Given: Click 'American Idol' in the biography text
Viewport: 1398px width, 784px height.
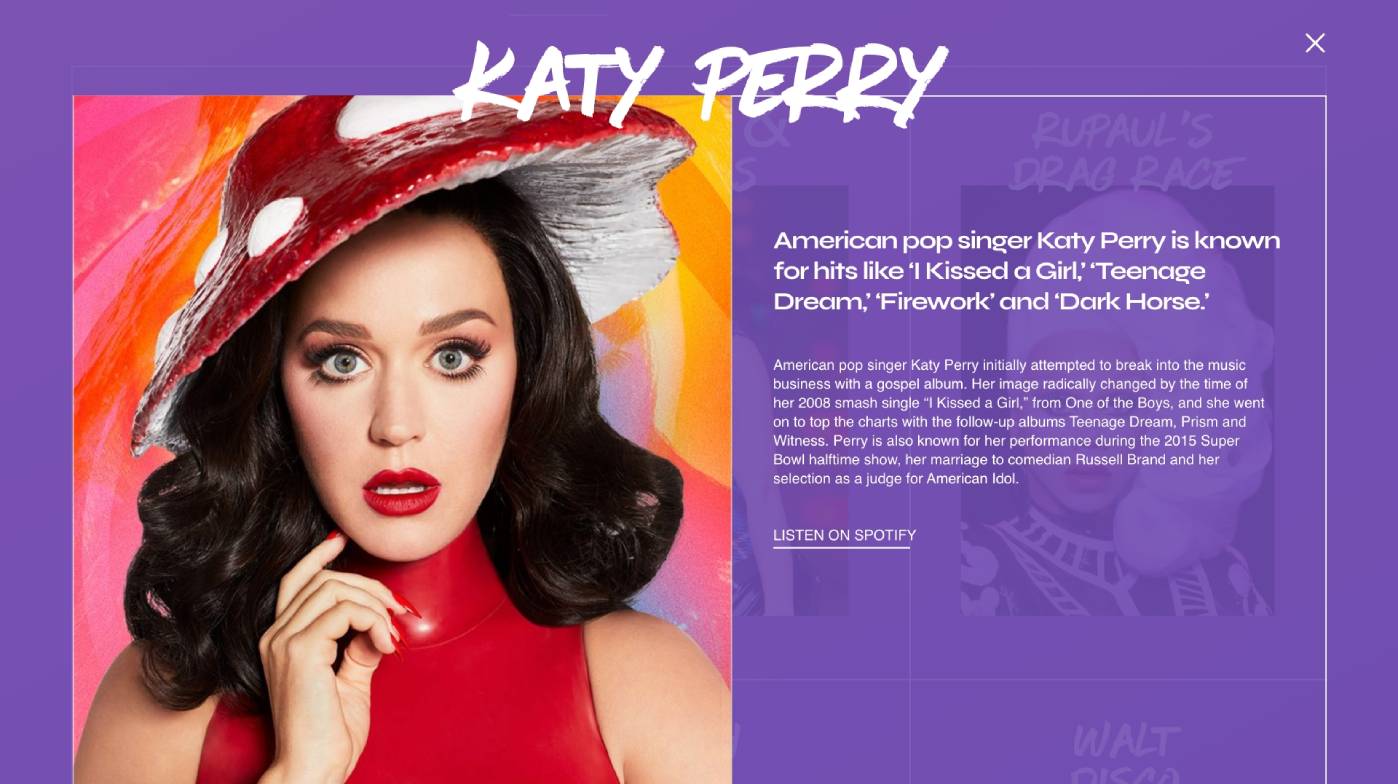Looking at the screenshot, I should [972, 479].
